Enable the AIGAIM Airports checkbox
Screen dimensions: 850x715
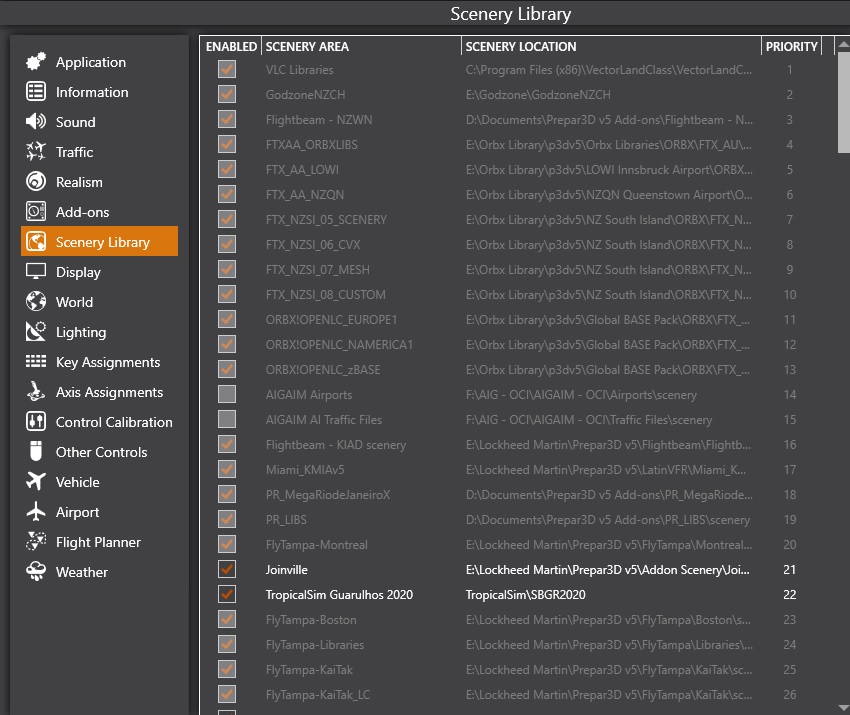point(227,394)
